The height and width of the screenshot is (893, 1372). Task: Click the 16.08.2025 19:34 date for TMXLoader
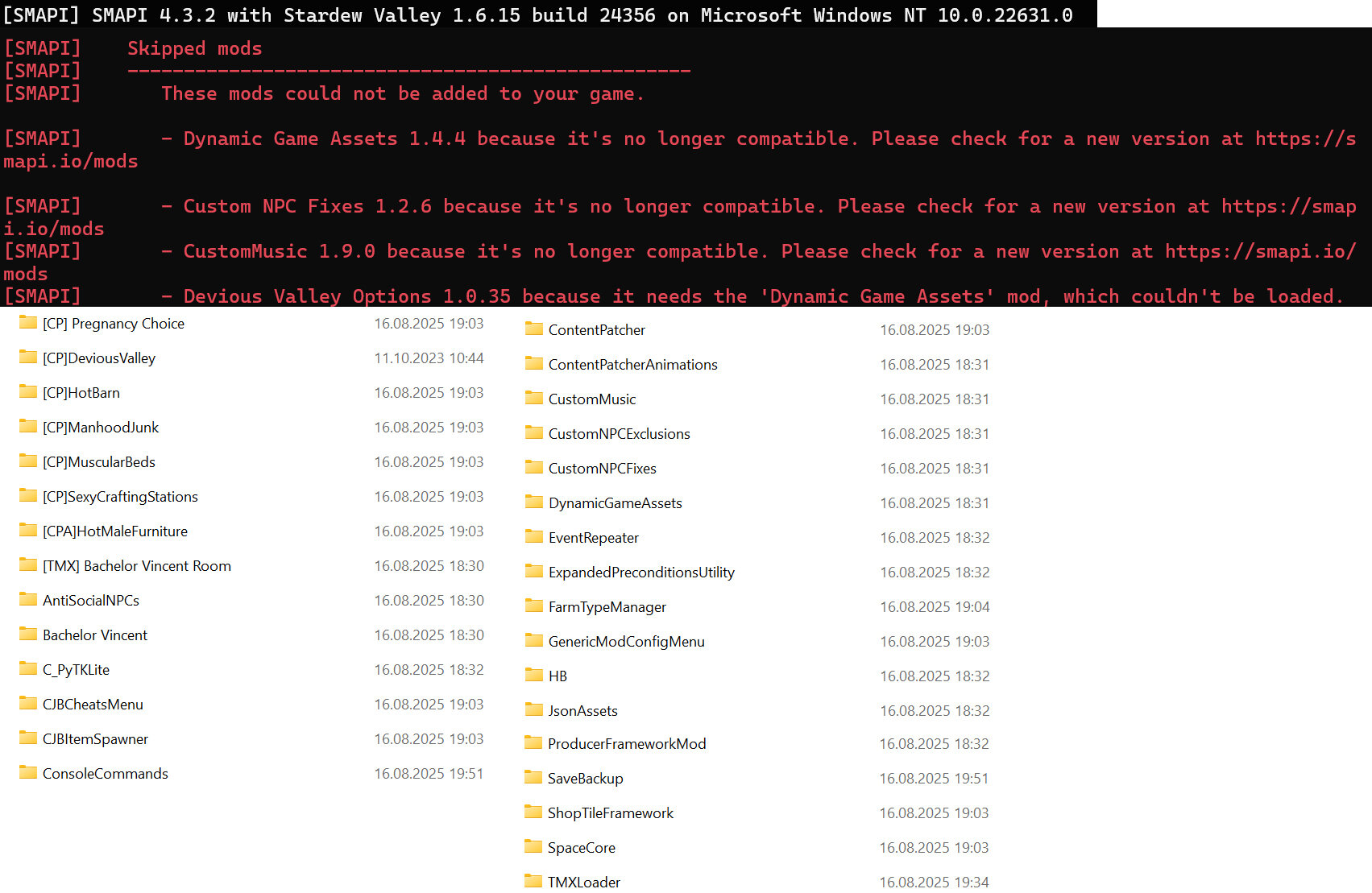[934, 883]
